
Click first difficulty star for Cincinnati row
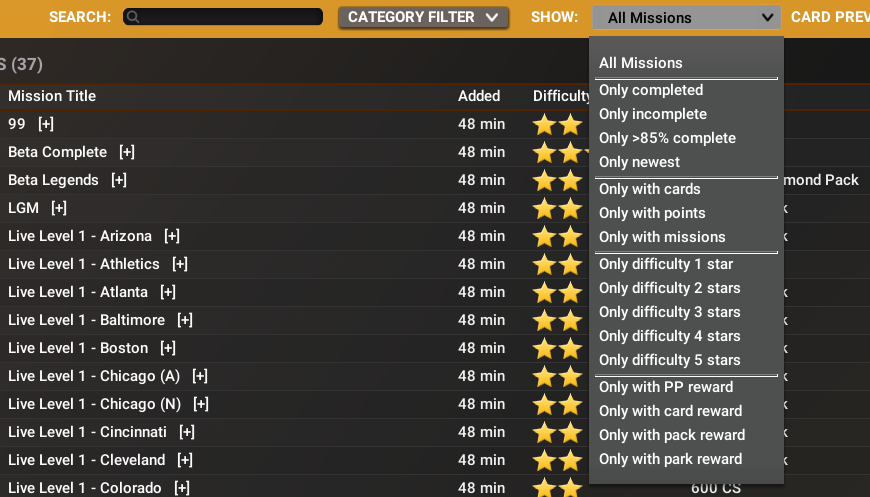(545, 433)
